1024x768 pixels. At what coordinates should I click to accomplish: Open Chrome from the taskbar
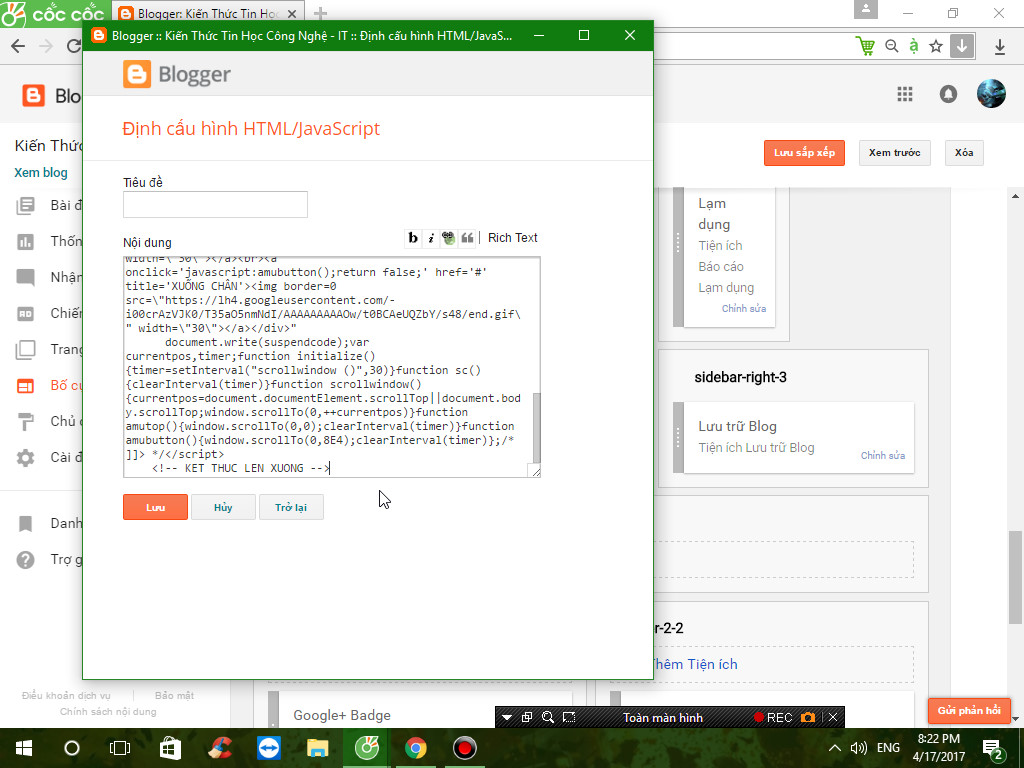pyautogui.click(x=415, y=748)
